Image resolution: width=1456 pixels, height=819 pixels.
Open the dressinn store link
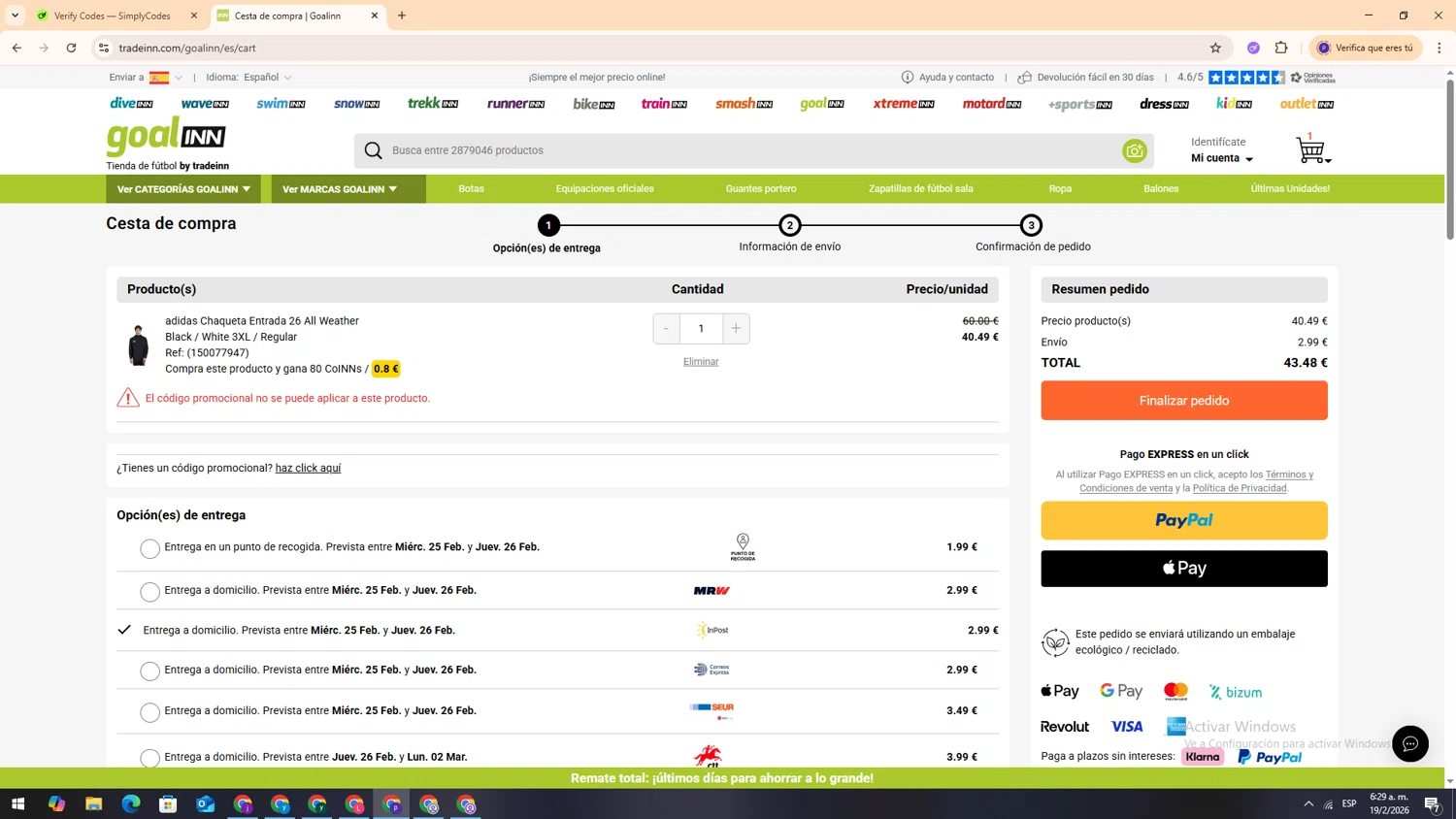(x=1164, y=103)
